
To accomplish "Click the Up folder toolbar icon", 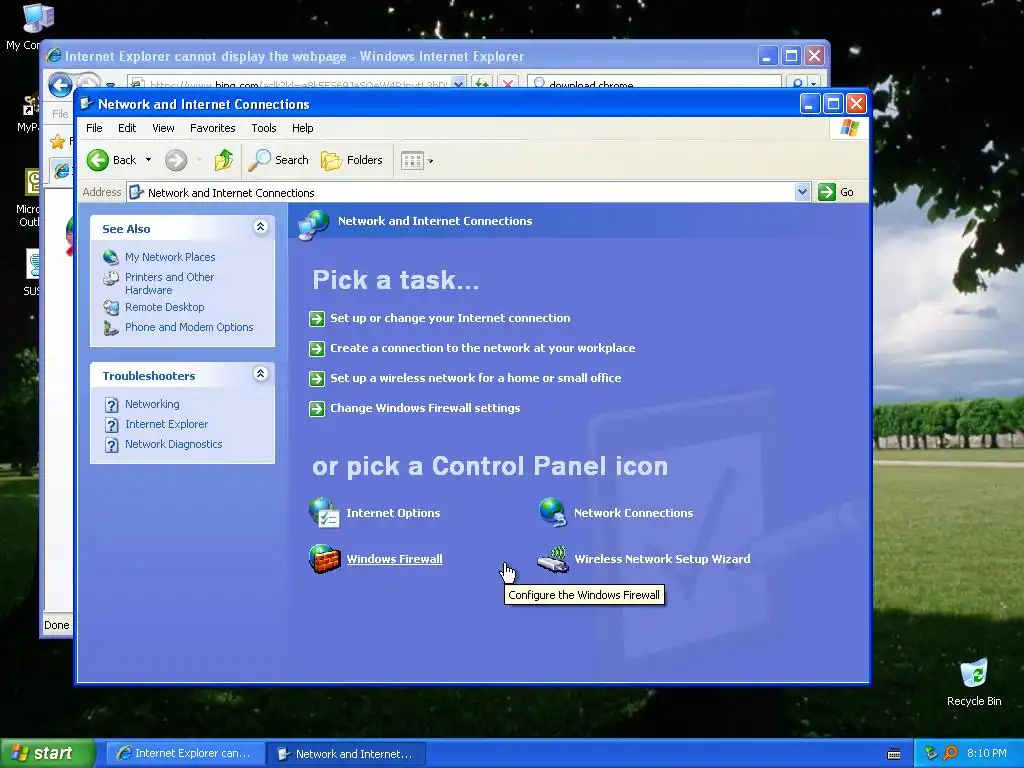I will 224,160.
